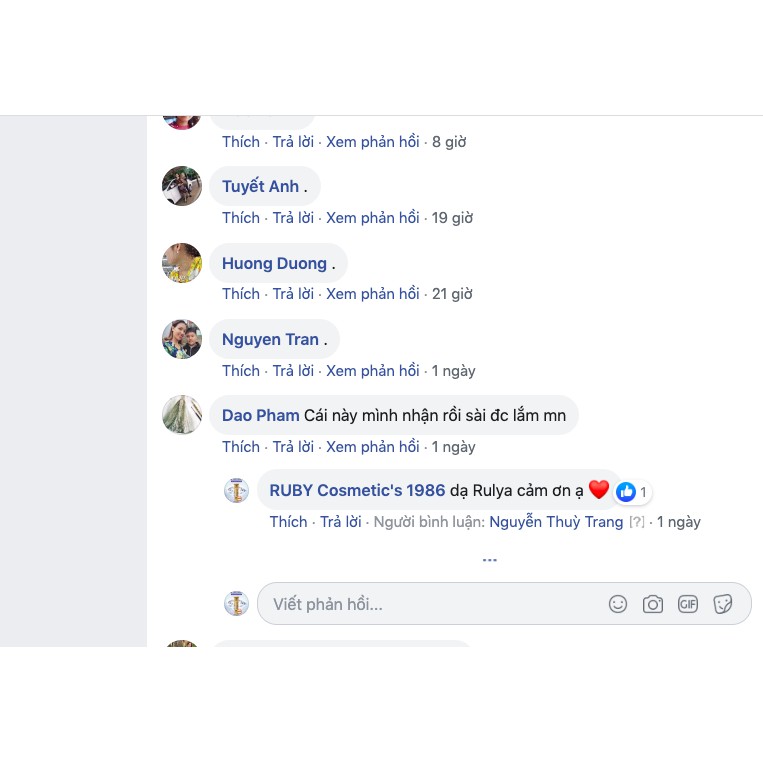Viewport: 763px width, 763px height.
Task: Expand replies under Nguyen Tran's comment
Action: point(372,370)
